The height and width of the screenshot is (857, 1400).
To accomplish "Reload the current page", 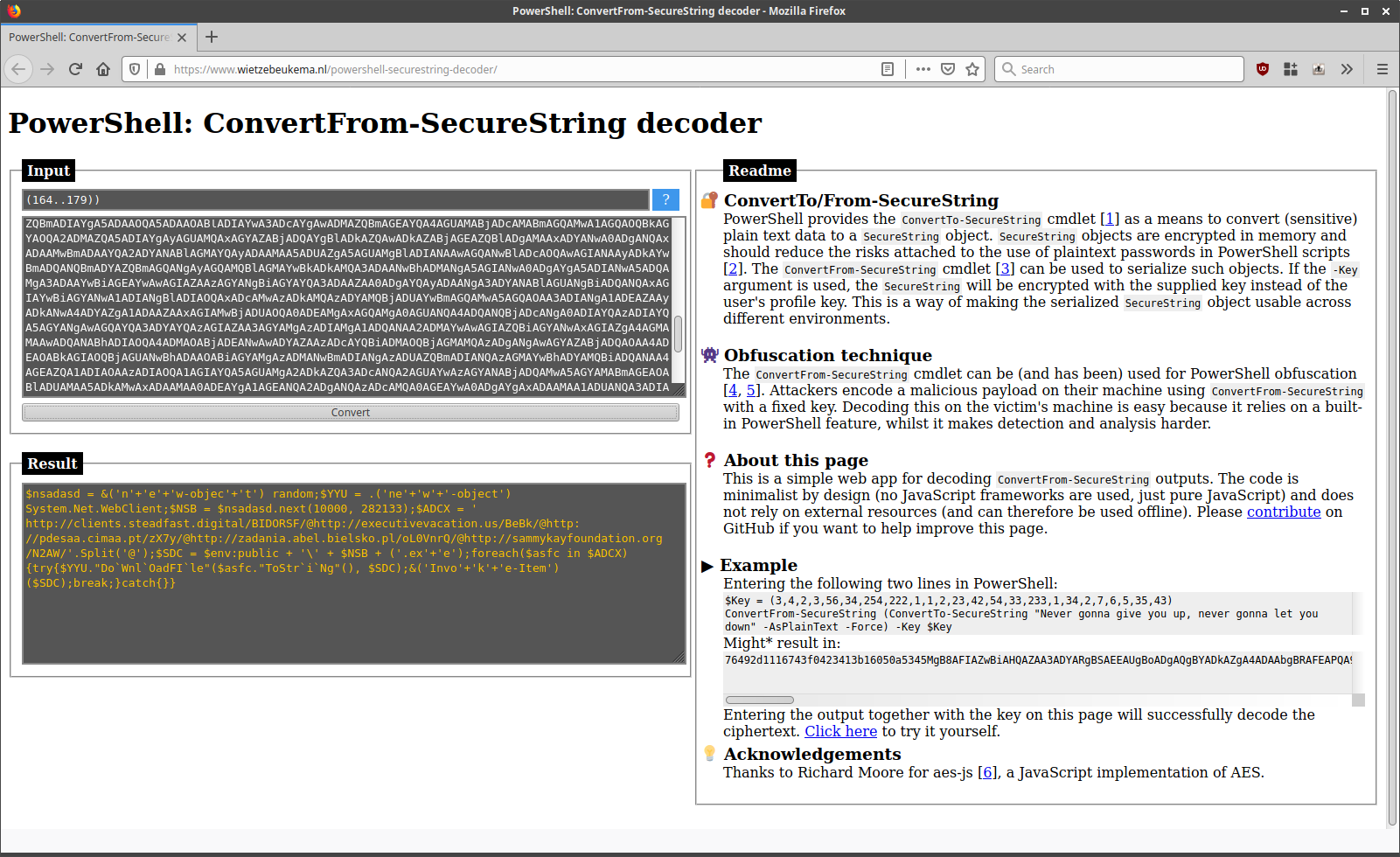I will [x=75, y=69].
